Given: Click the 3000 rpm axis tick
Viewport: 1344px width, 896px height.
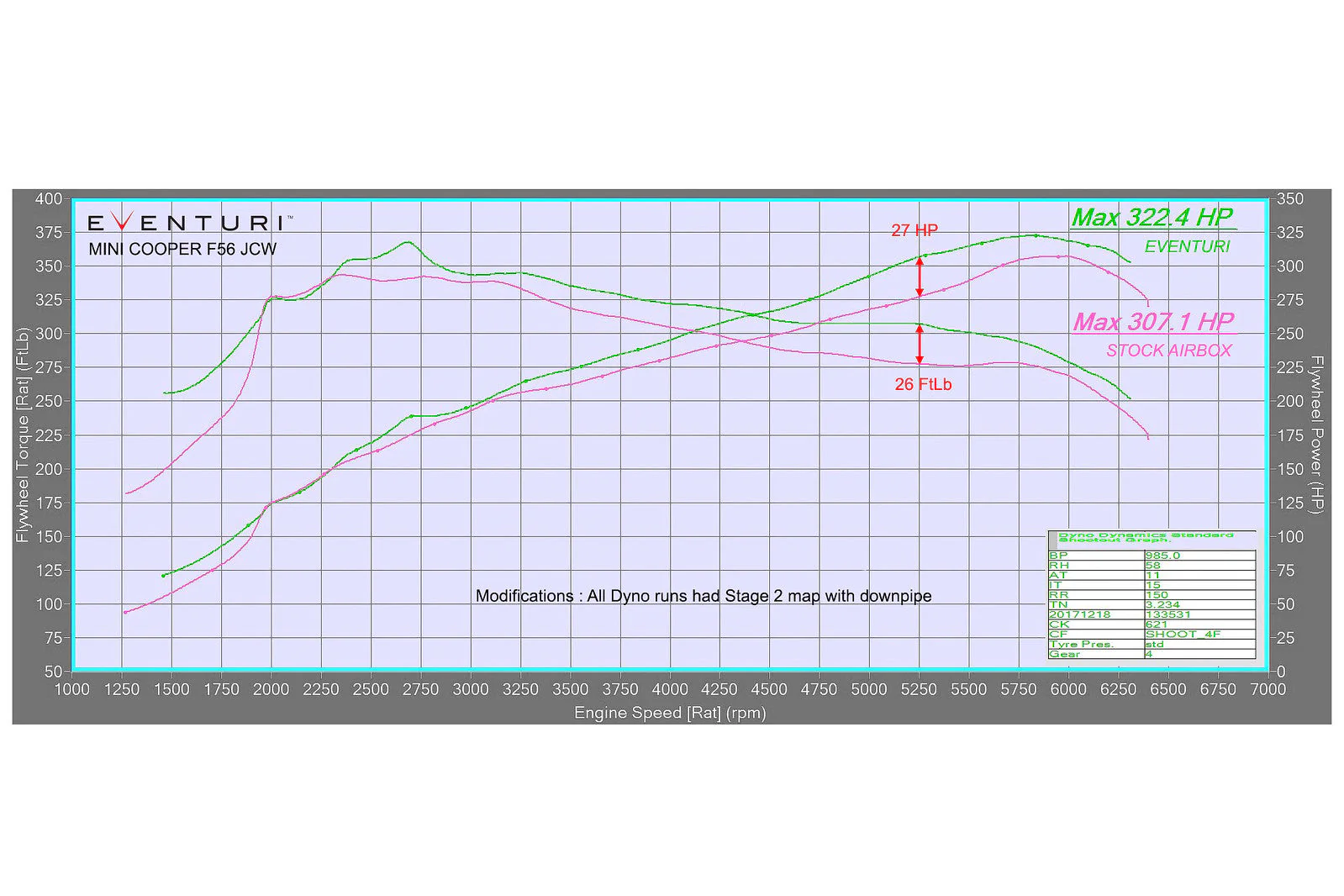Looking at the screenshot, I should [x=471, y=689].
